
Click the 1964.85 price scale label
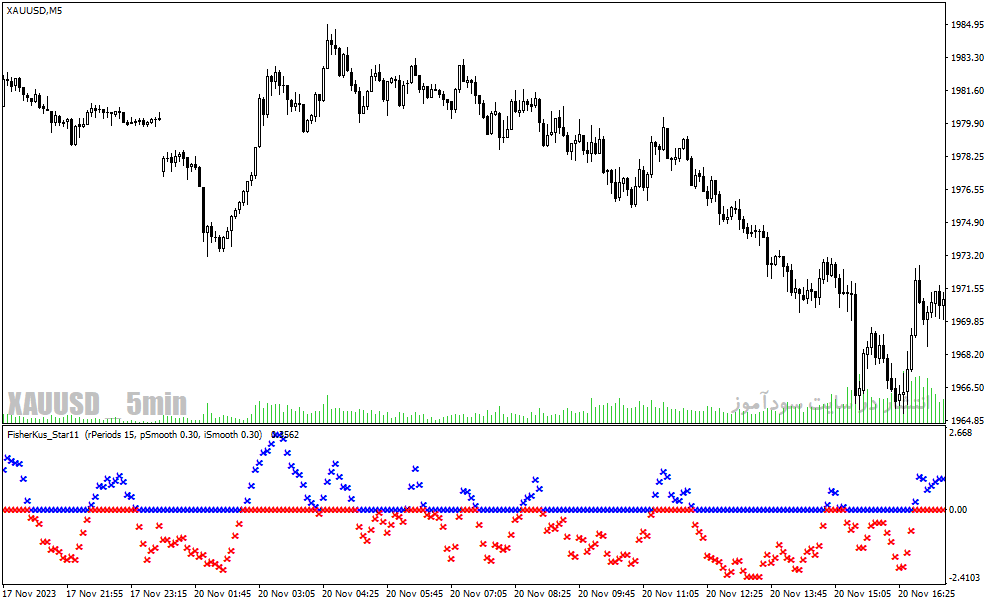click(968, 420)
